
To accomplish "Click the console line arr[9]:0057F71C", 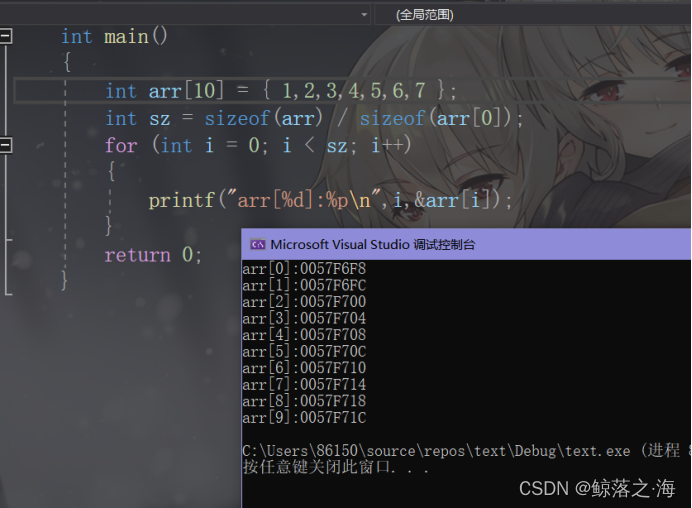I will (x=304, y=418).
